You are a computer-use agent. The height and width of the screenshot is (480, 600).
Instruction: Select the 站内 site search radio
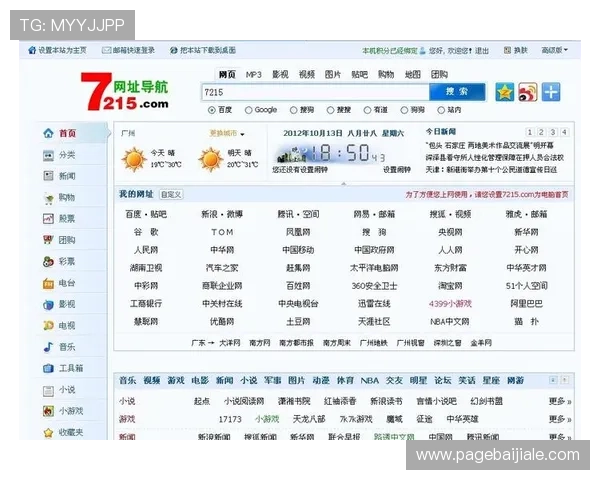click(441, 110)
